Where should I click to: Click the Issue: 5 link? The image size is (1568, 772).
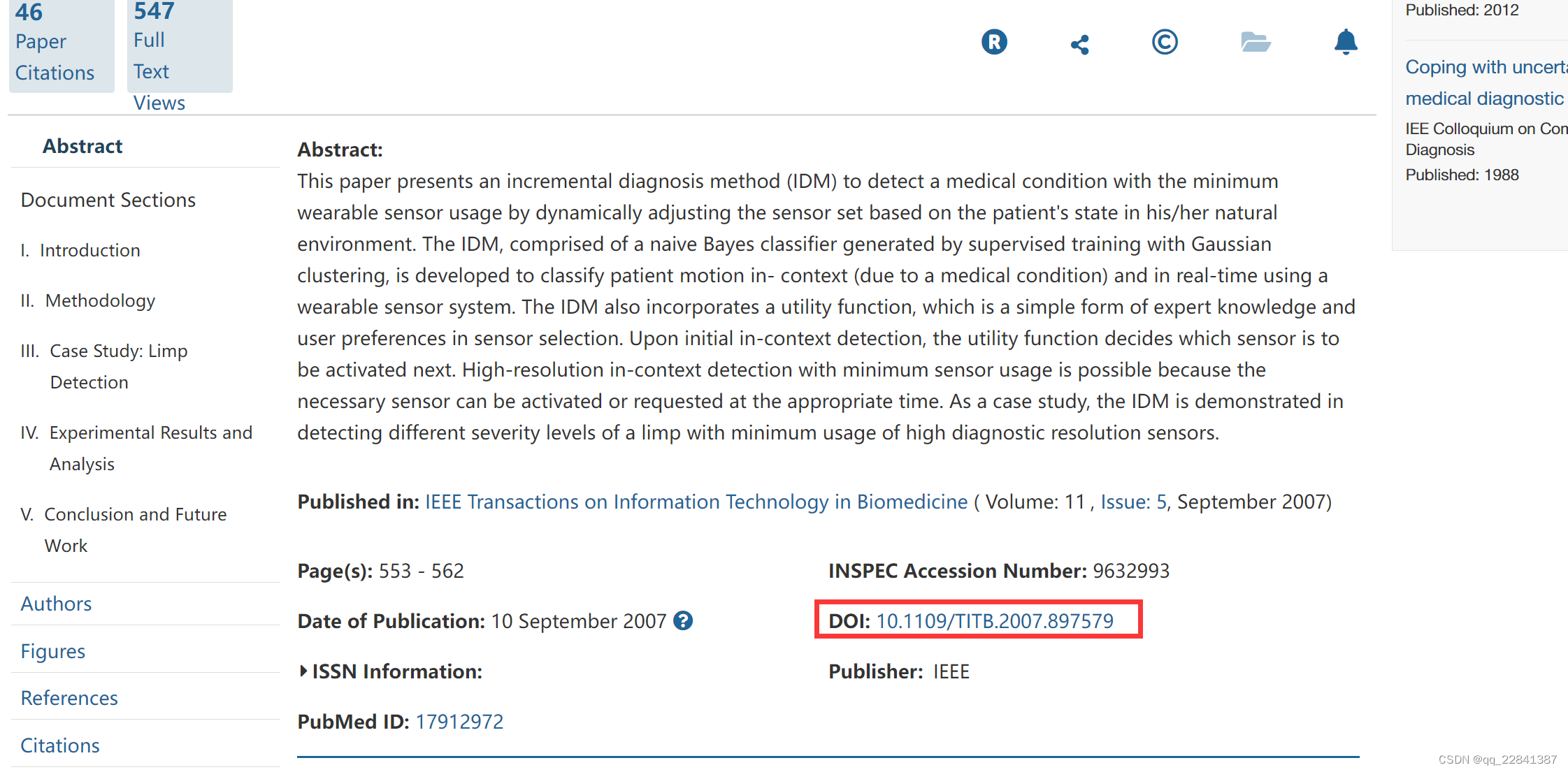click(1132, 502)
